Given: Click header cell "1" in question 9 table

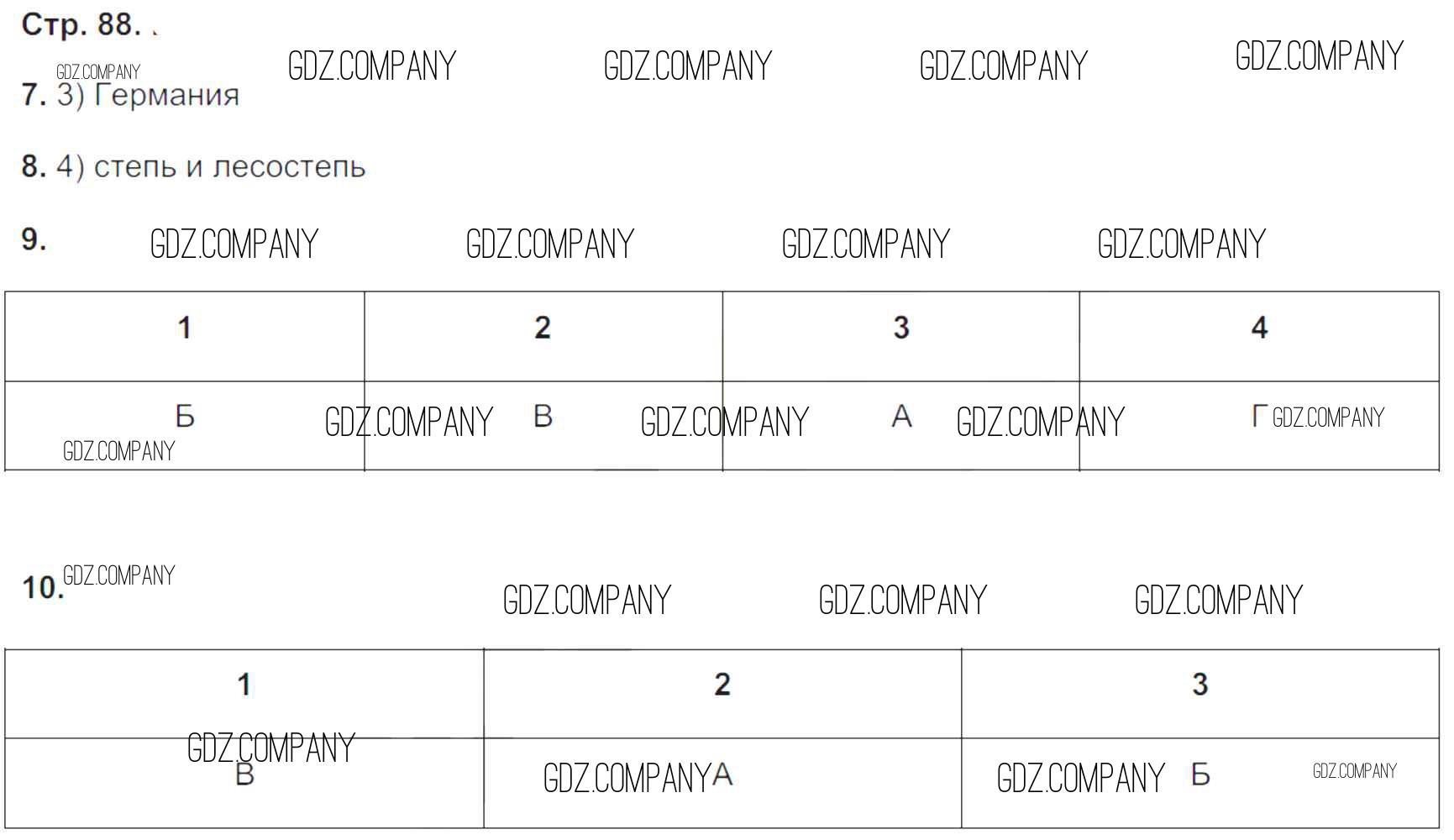Looking at the screenshot, I should [185, 328].
